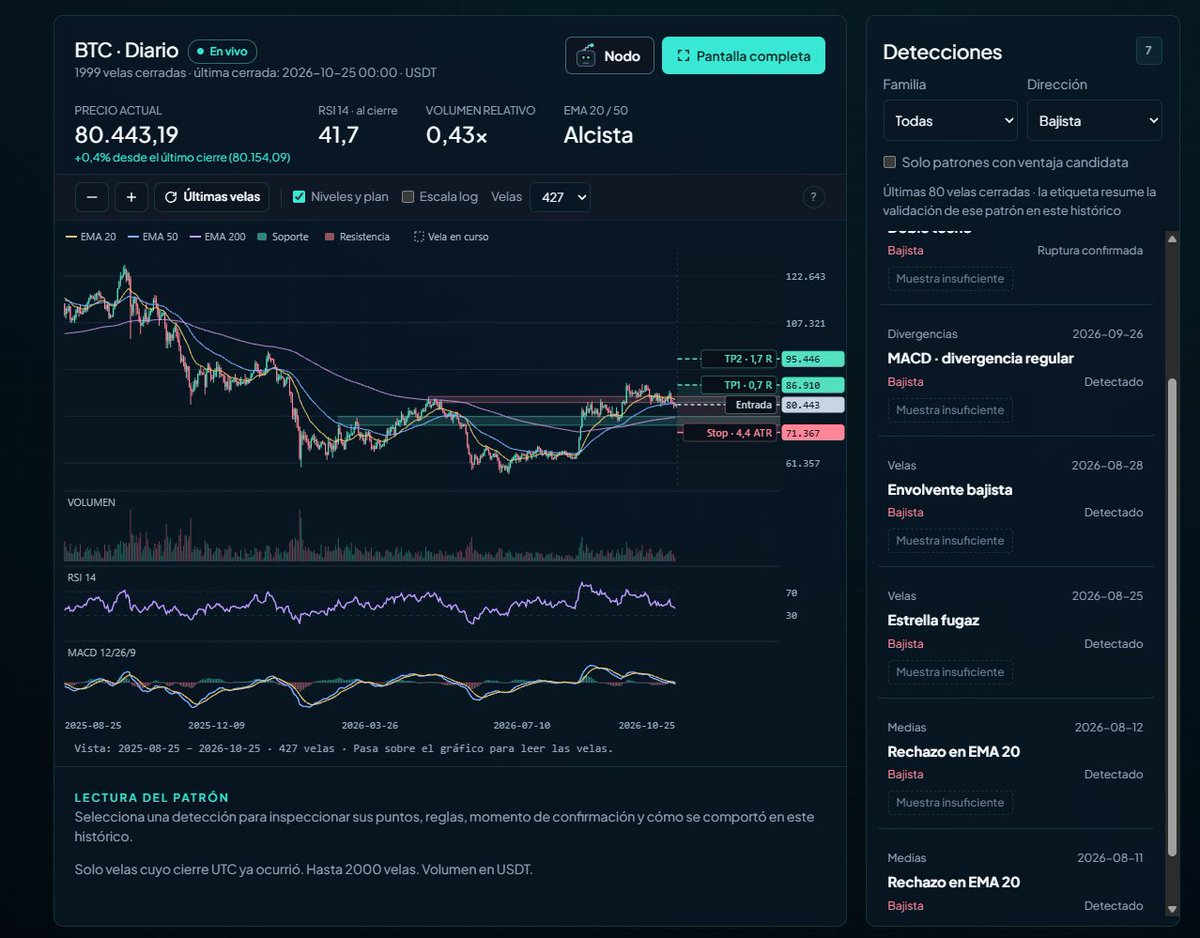Click the En vivo status indicator
This screenshot has height=938, width=1200.
(x=222, y=51)
